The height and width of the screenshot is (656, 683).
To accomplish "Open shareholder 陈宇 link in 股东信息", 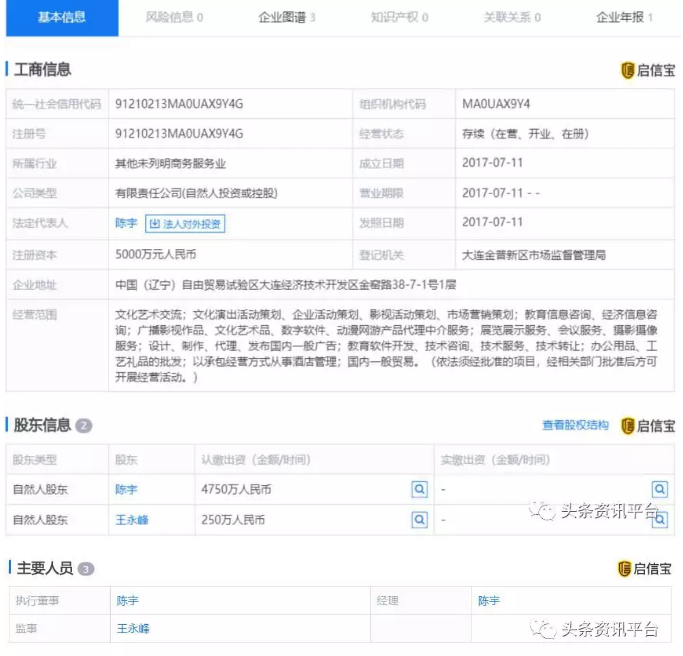I will pyautogui.click(x=126, y=490).
